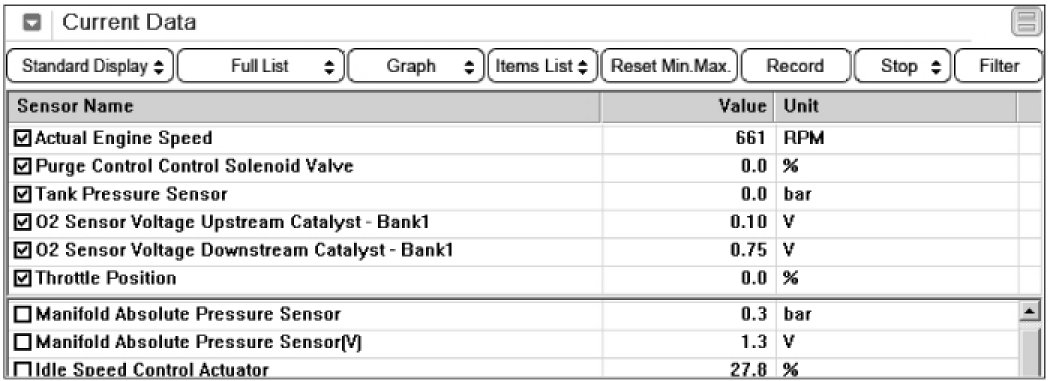Click the panel layout icon at top right
The width and height of the screenshot is (1050, 381).
tap(1025, 22)
